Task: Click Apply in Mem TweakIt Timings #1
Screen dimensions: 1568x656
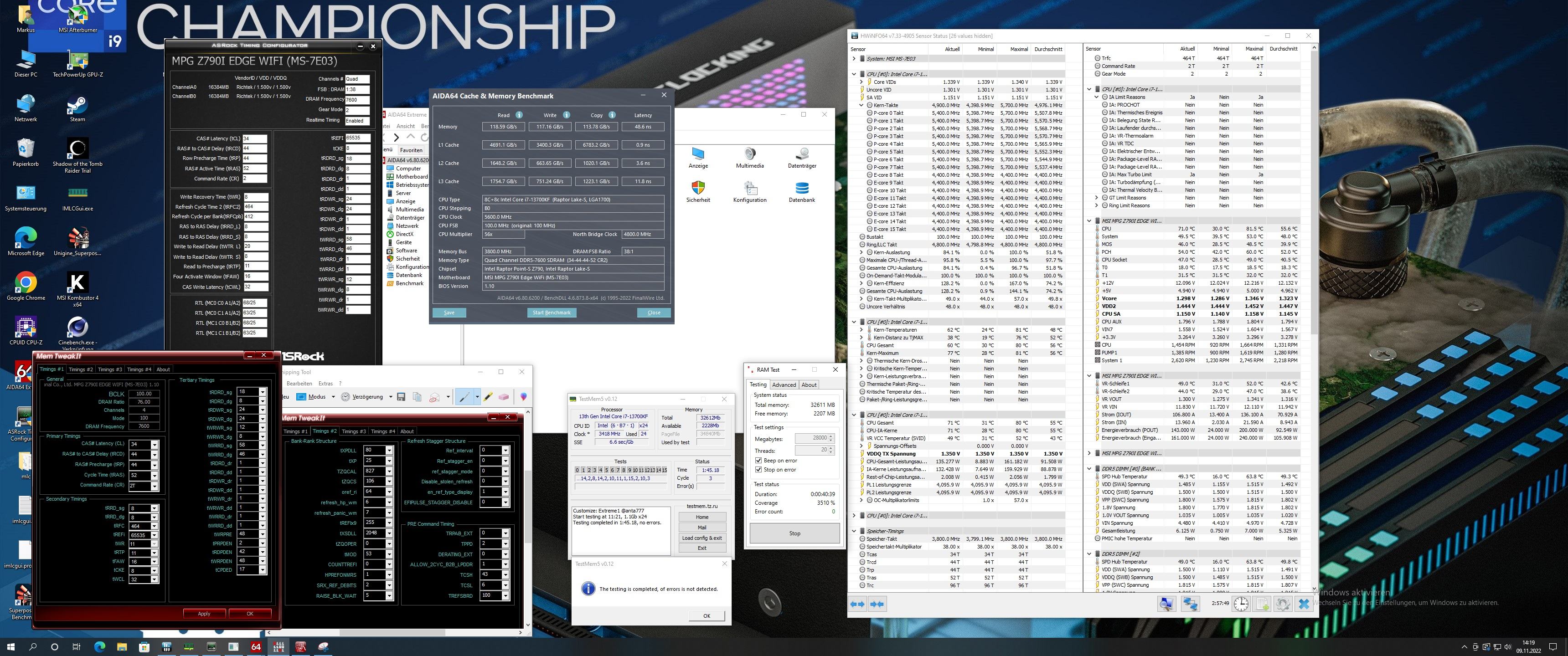Action: 204,613
